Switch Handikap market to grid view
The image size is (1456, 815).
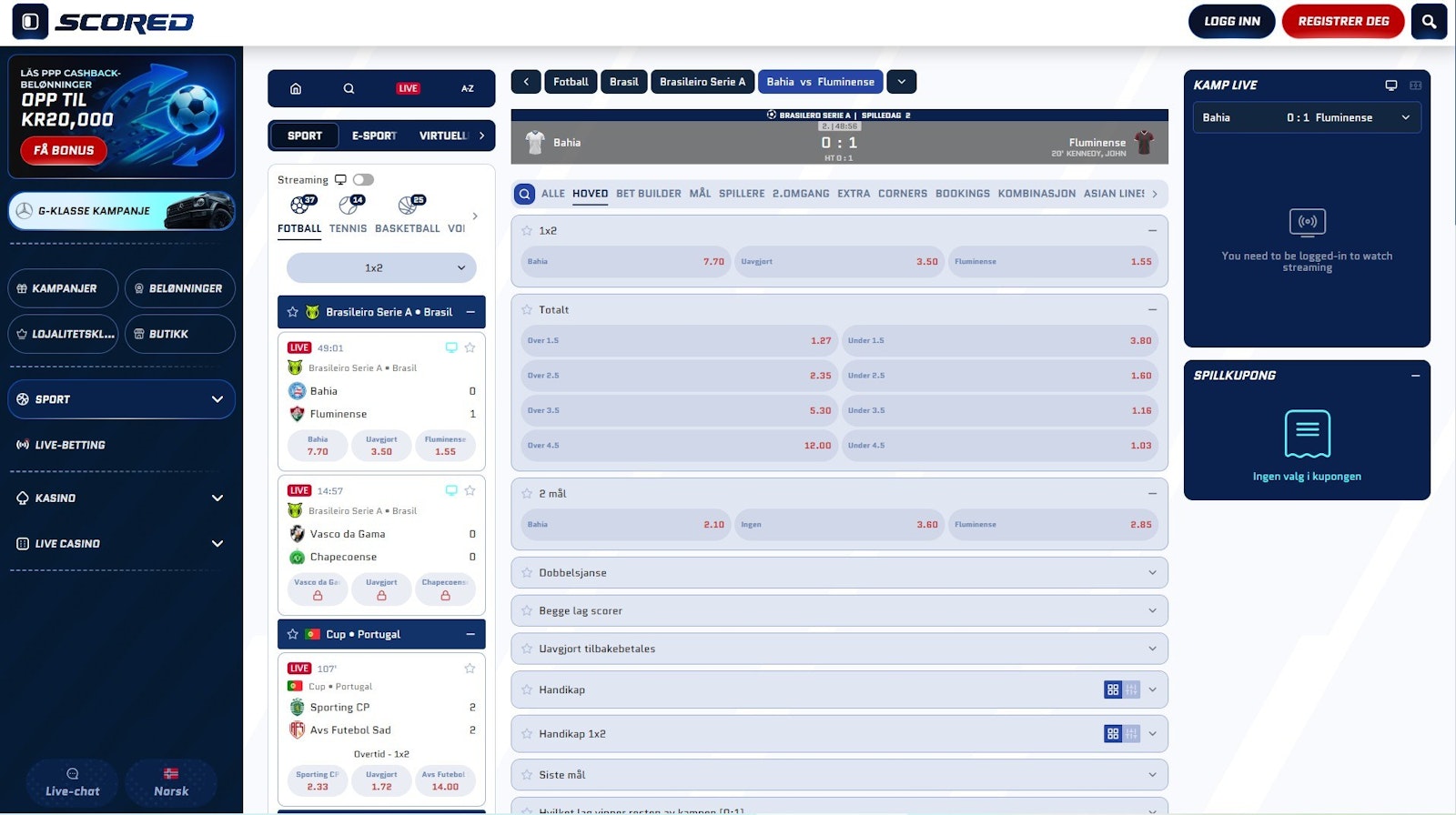(1113, 690)
